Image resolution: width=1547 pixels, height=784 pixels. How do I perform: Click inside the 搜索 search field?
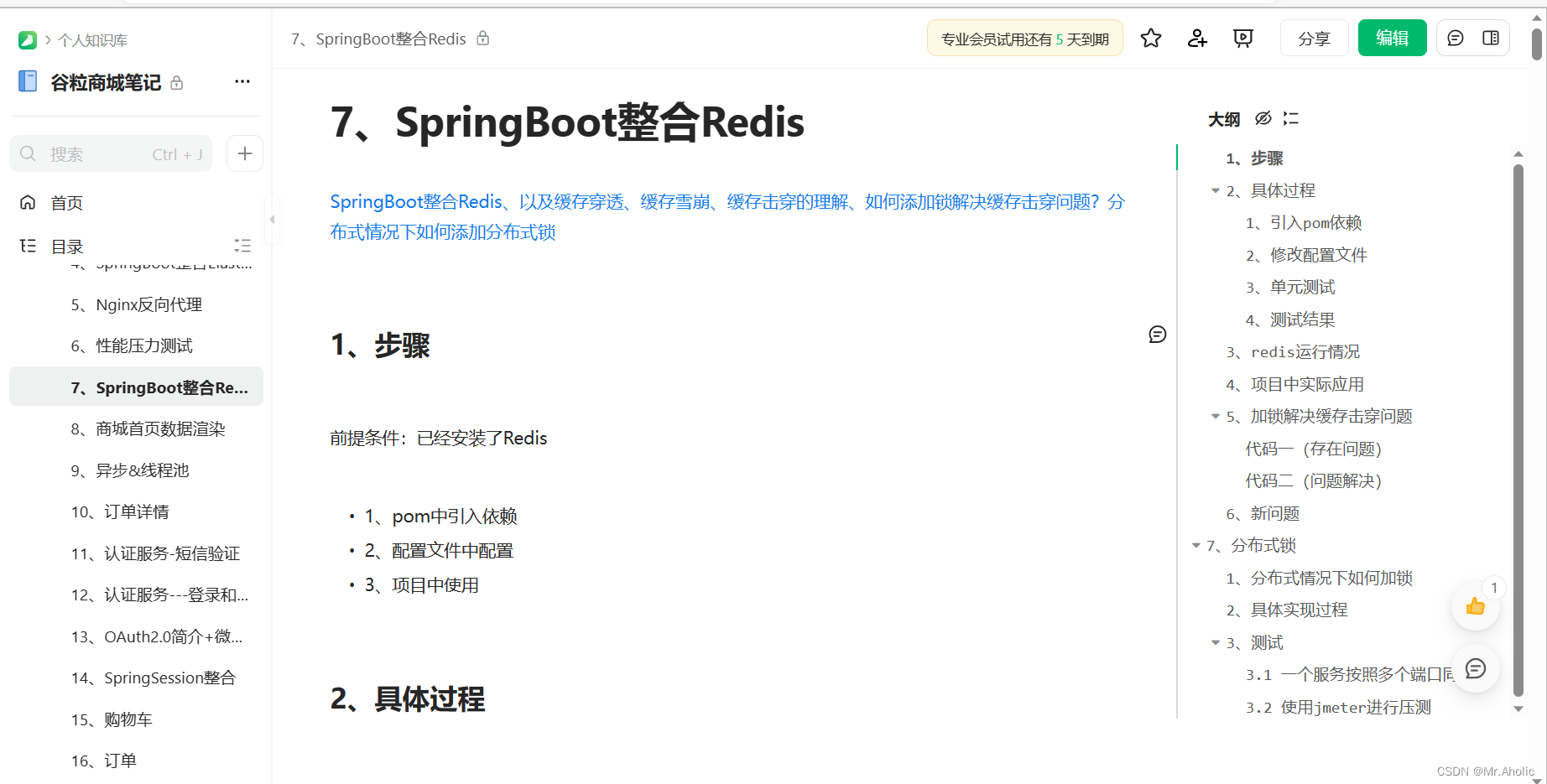(x=101, y=153)
